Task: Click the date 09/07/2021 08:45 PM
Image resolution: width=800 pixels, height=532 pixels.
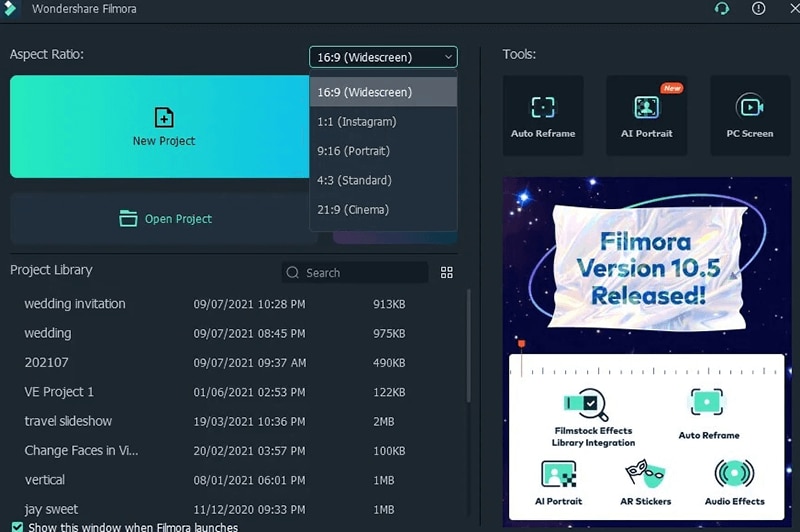Action: [249, 334]
